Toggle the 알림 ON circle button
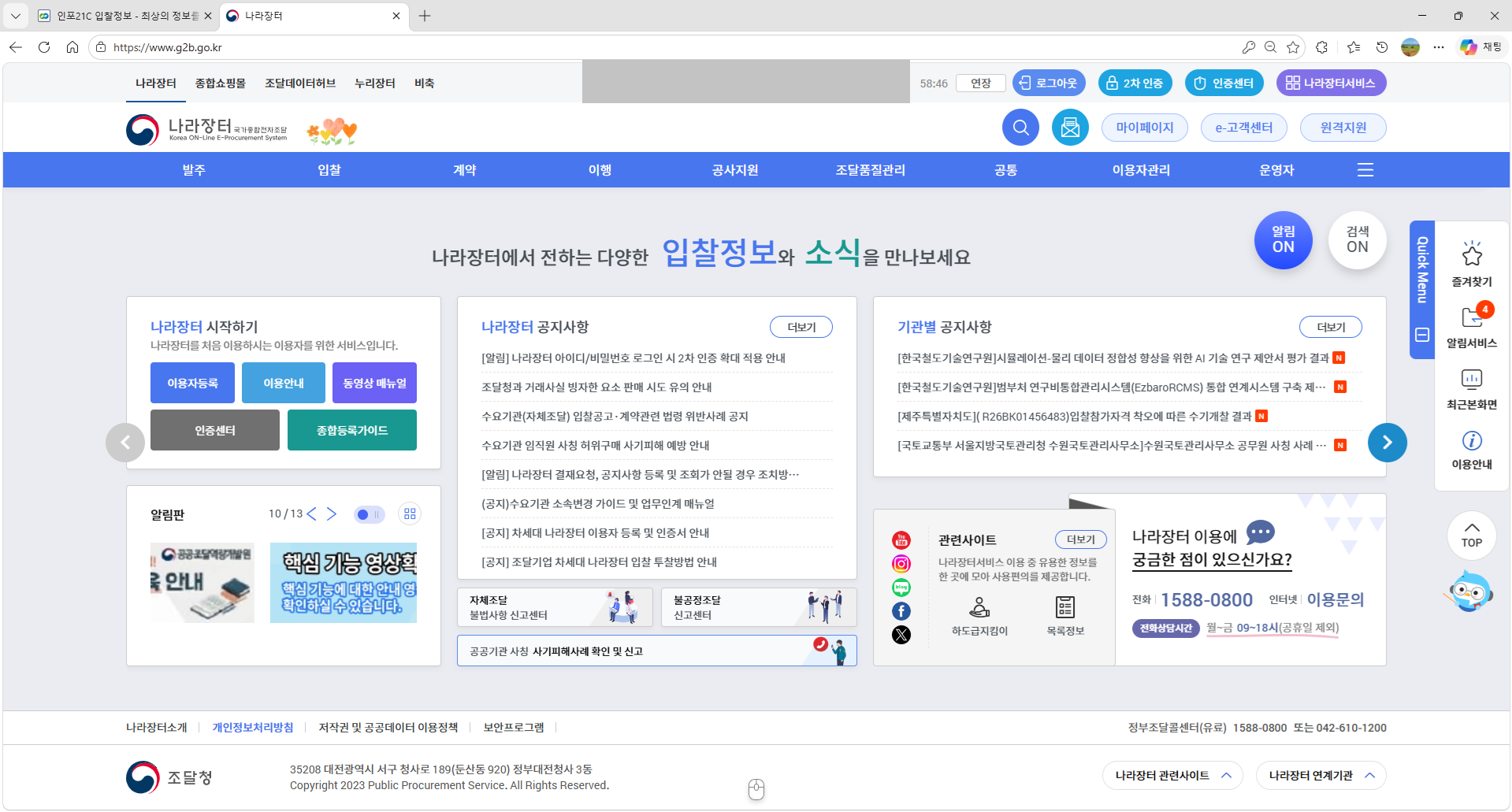 1284,240
